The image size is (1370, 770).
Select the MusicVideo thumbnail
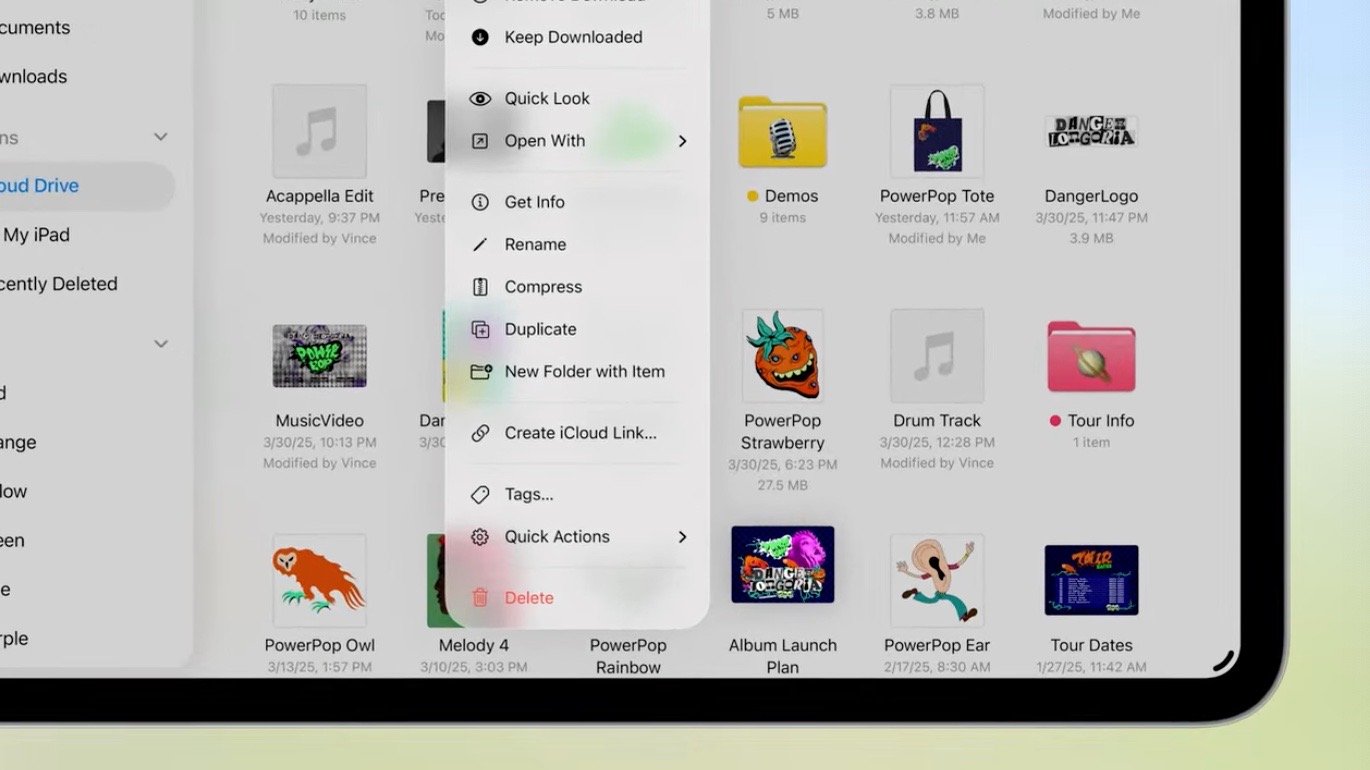click(320, 356)
